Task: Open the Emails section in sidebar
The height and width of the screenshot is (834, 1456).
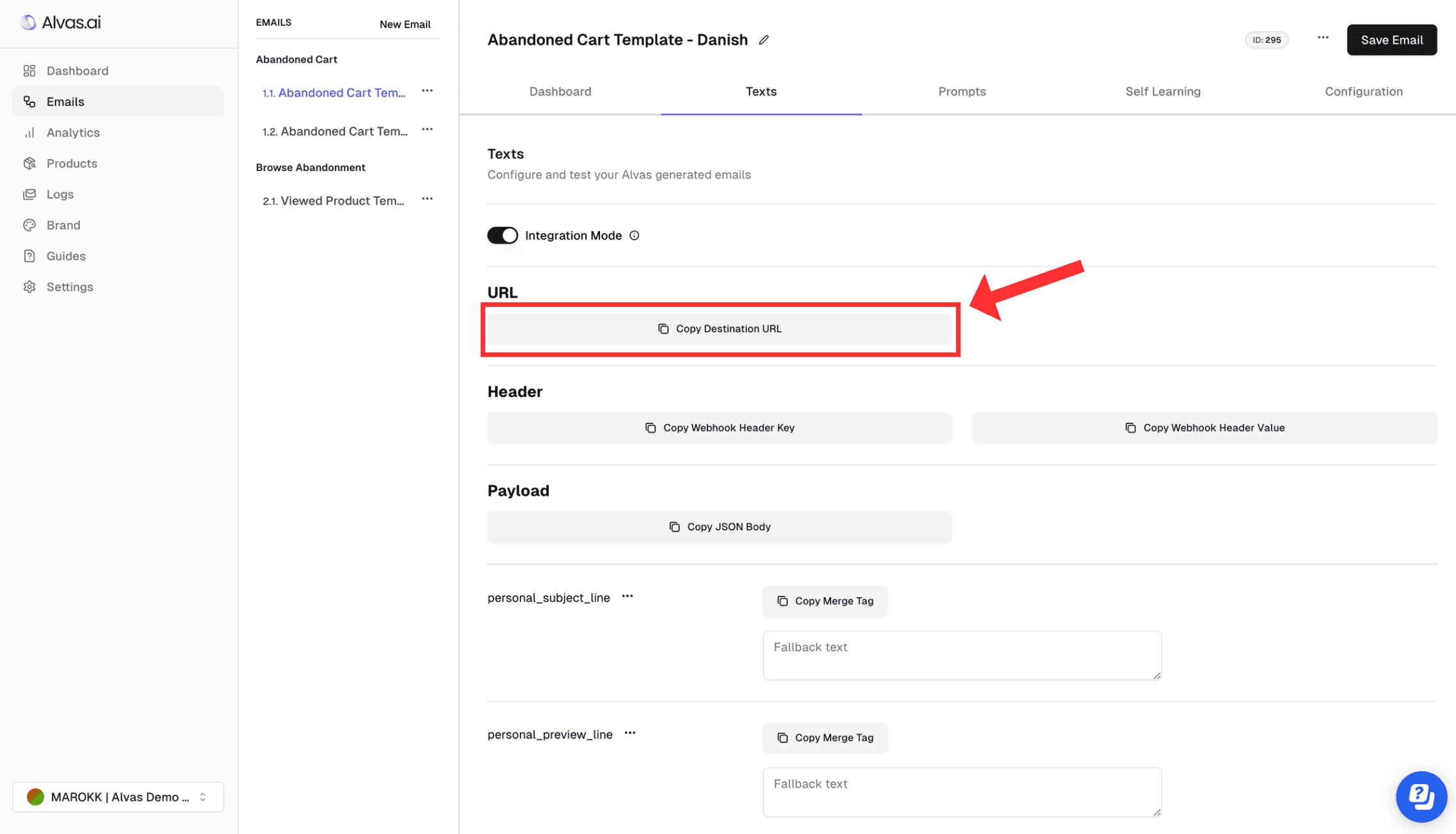Action: [x=118, y=101]
